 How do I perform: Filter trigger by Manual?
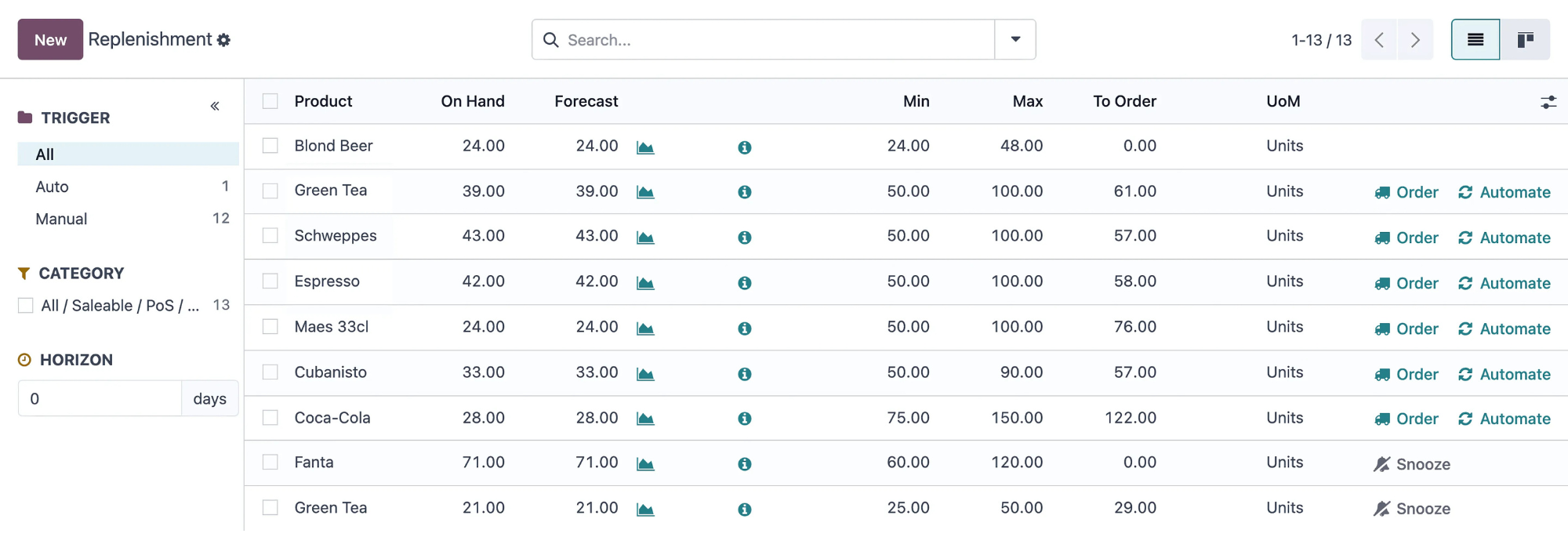click(61, 219)
